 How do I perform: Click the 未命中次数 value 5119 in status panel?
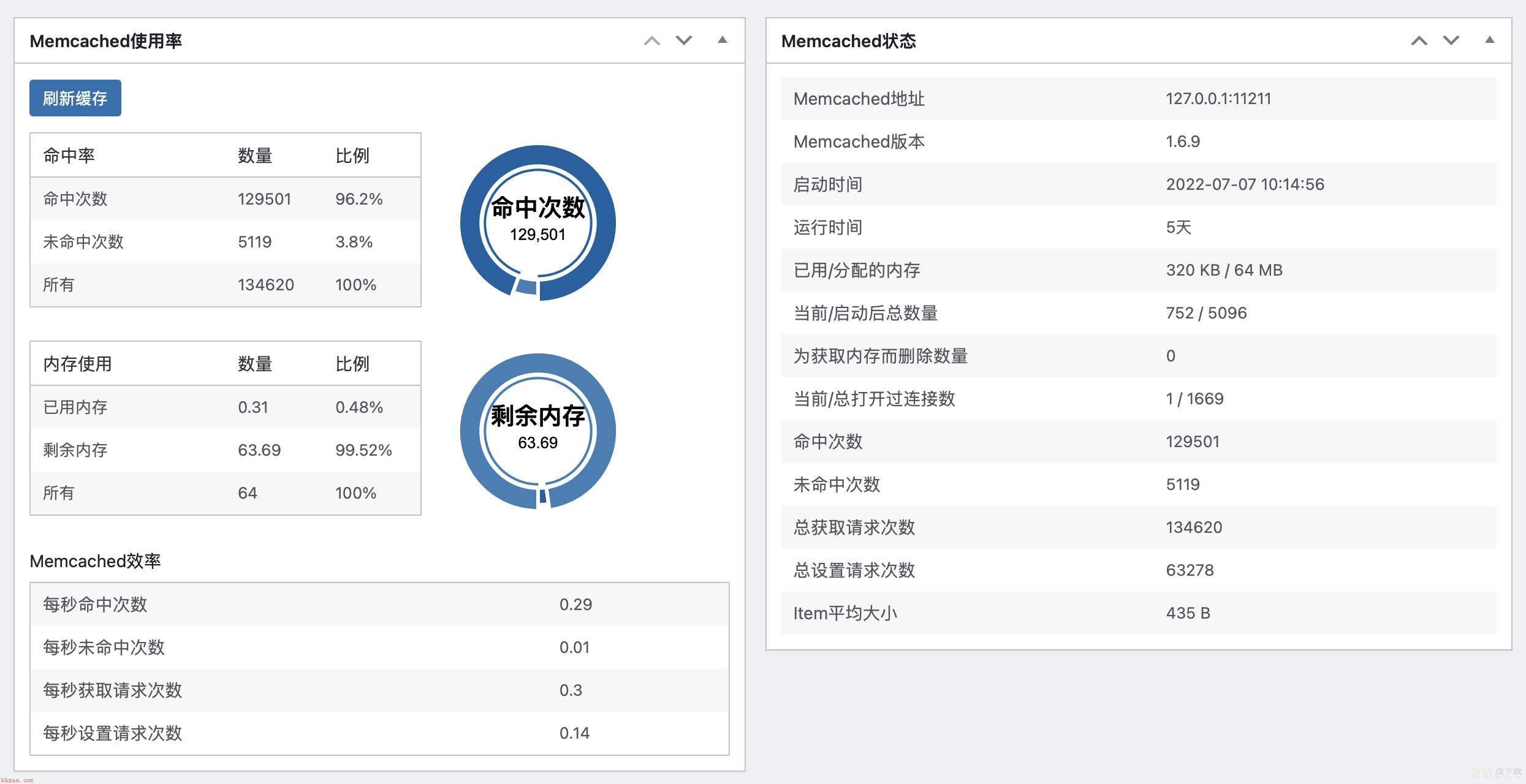click(x=1183, y=484)
